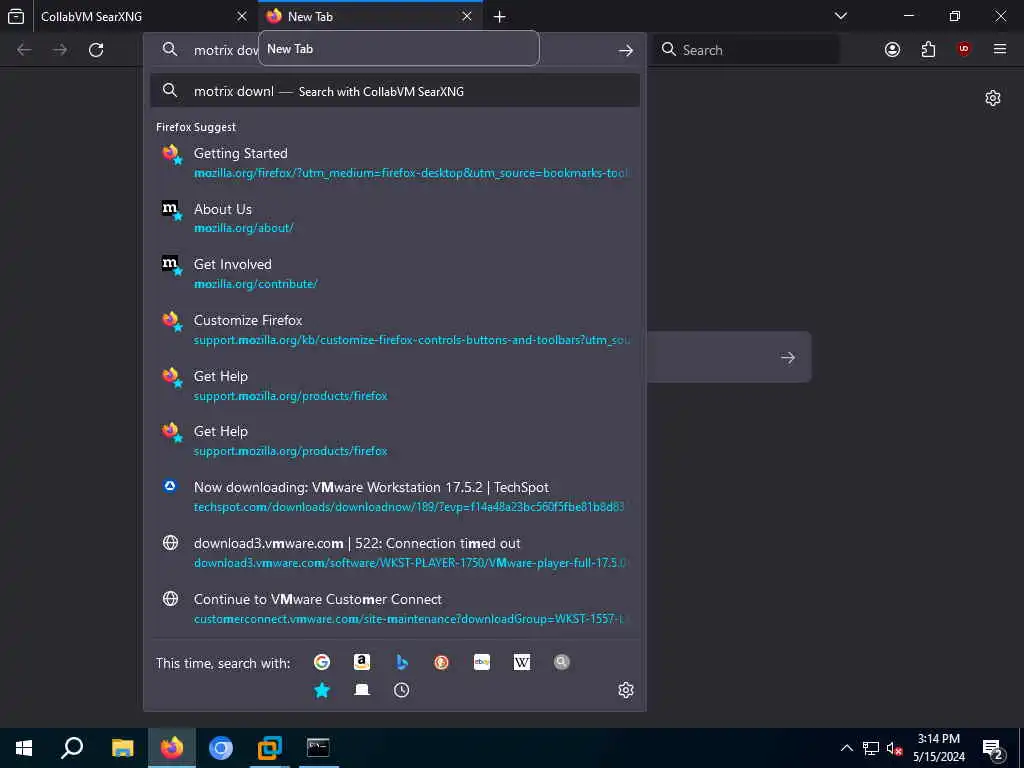The height and width of the screenshot is (768, 1024).
Task: Click the toolbar Search box
Action: 746,50
